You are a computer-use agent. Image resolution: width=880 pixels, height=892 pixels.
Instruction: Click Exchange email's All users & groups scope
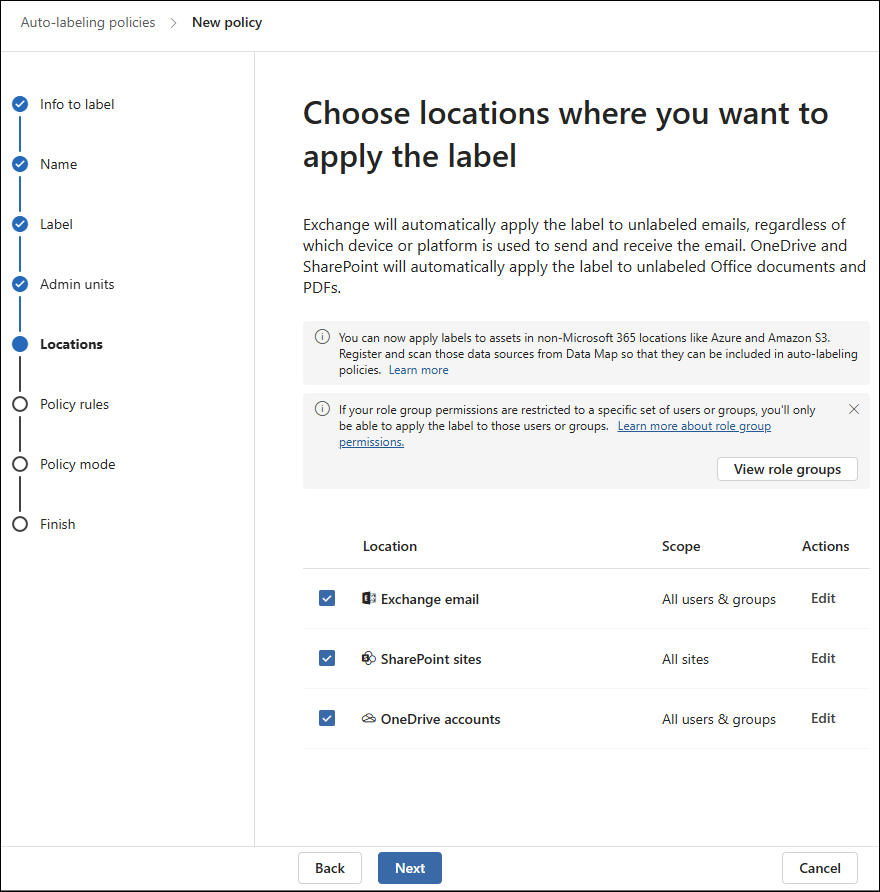point(718,599)
